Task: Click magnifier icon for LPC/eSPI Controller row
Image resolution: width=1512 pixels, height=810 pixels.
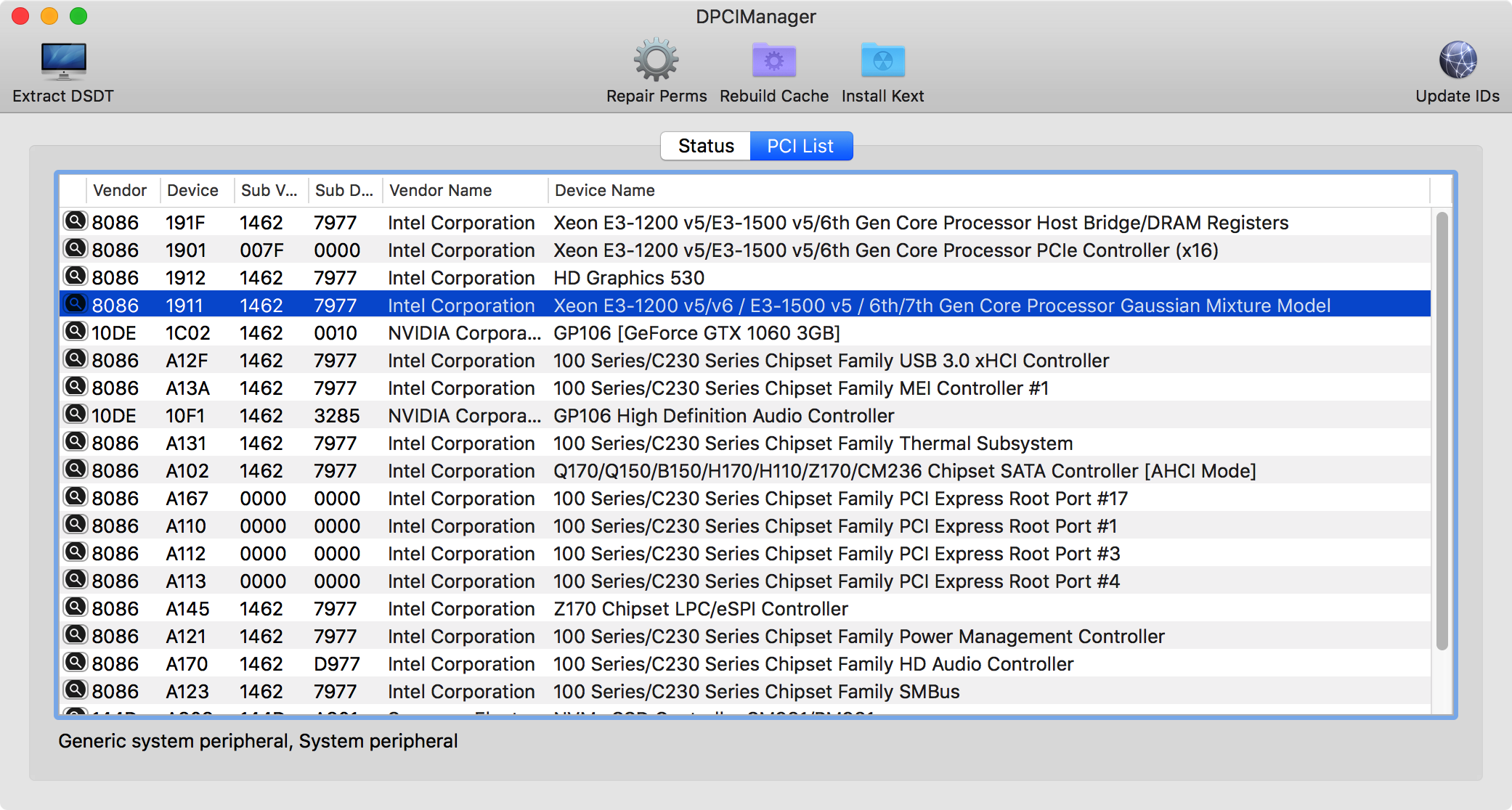Action: tap(75, 607)
